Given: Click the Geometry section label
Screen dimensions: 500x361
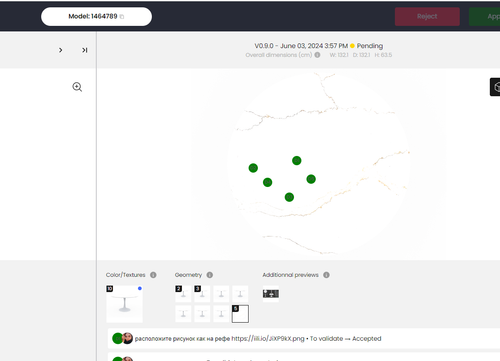Looking at the screenshot, I should click(x=188, y=275).
